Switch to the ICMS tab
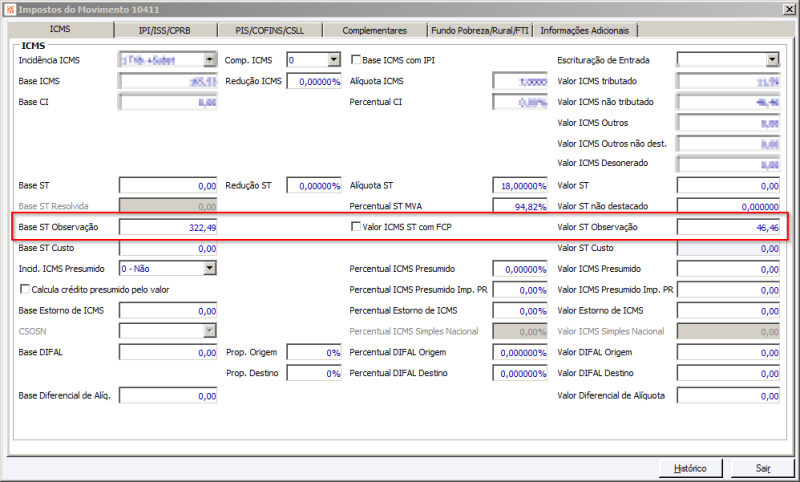 (x=60, y=29)
